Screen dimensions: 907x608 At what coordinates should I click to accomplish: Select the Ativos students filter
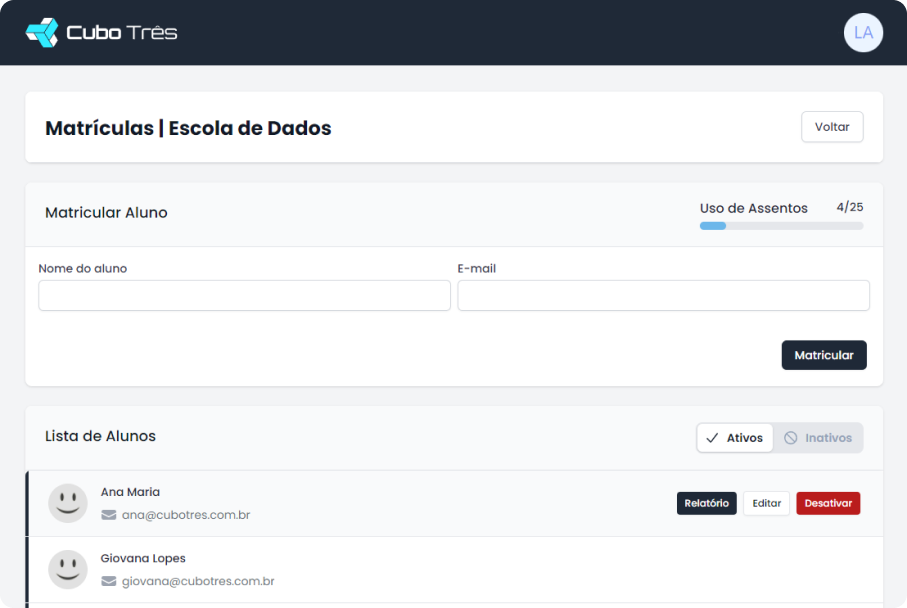click(735, 437)
